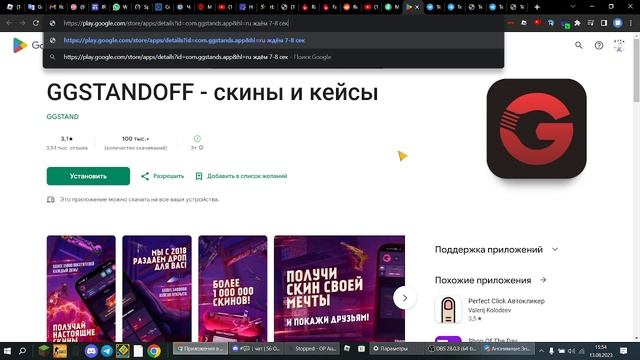Switch to the first browser tab
The width and height of the screenshot is (640, 360).
[14, 7]
